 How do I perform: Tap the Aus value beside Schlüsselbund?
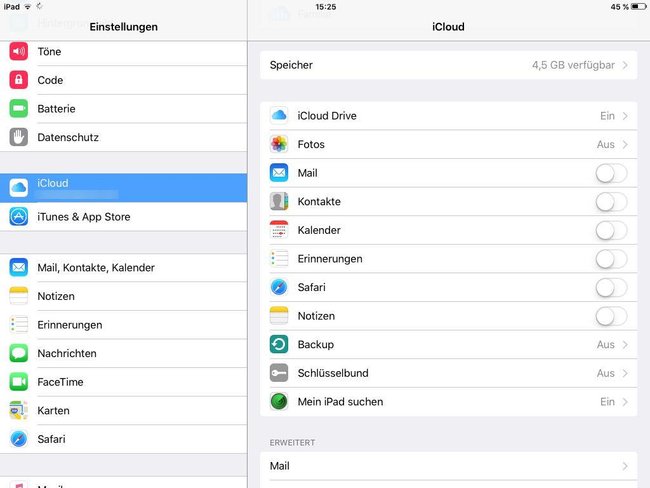pos(606,374)
